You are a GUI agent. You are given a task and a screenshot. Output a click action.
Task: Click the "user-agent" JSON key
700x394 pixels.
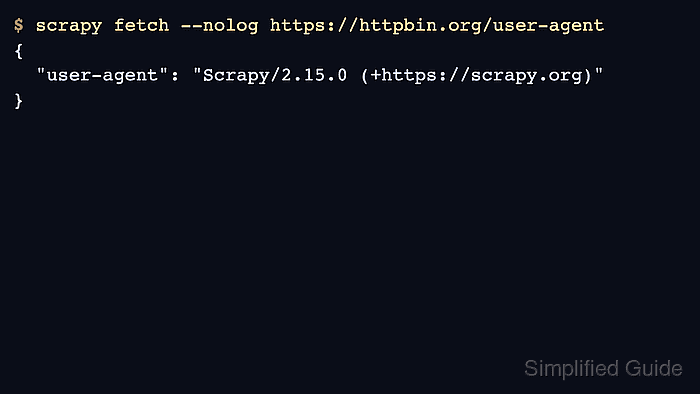(x=102, y=75)
